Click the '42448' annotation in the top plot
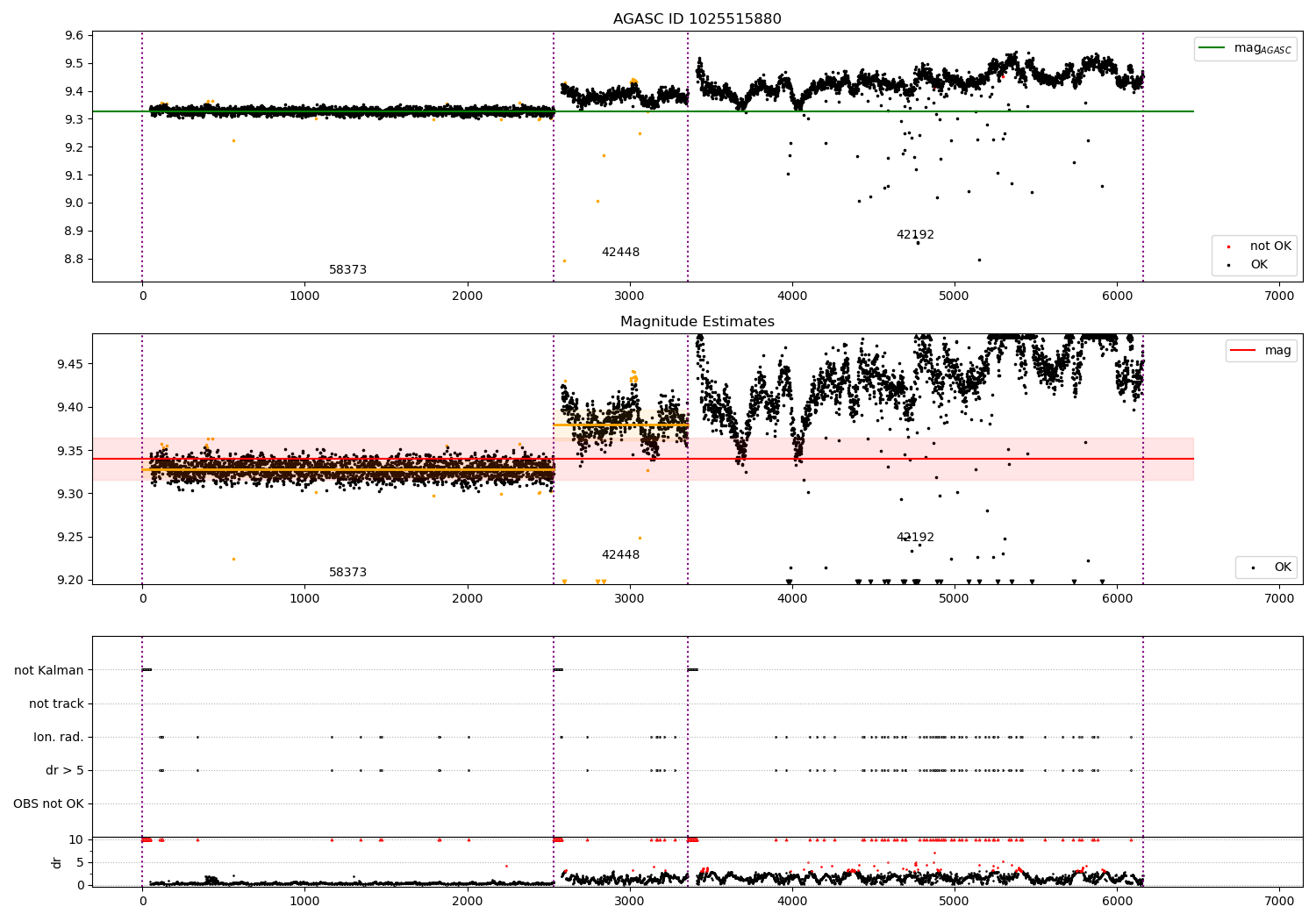The height and width of the screenshot is (921, 1316). pyautogui.click(x=620, y=253)
